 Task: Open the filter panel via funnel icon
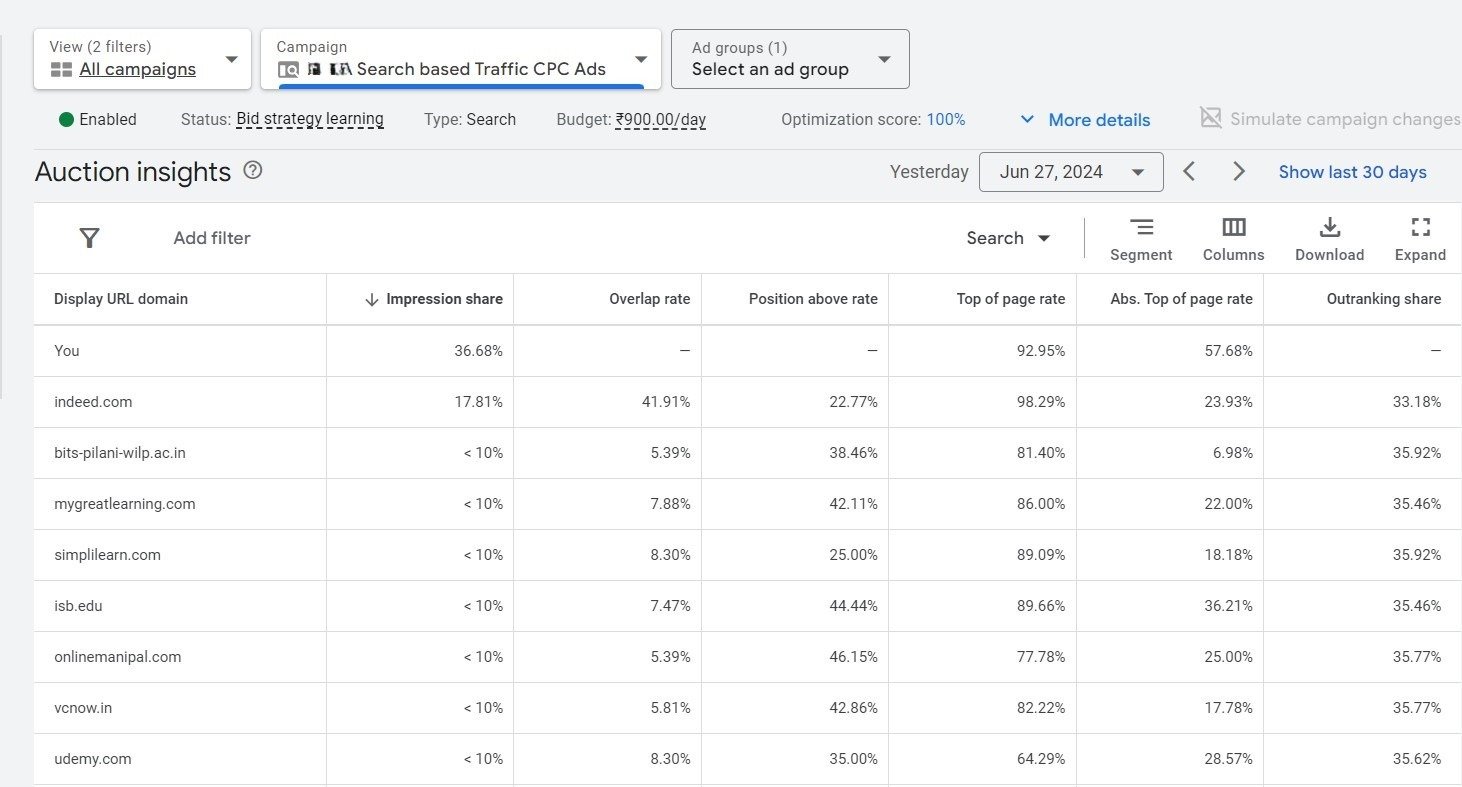(x=89, y=238)
